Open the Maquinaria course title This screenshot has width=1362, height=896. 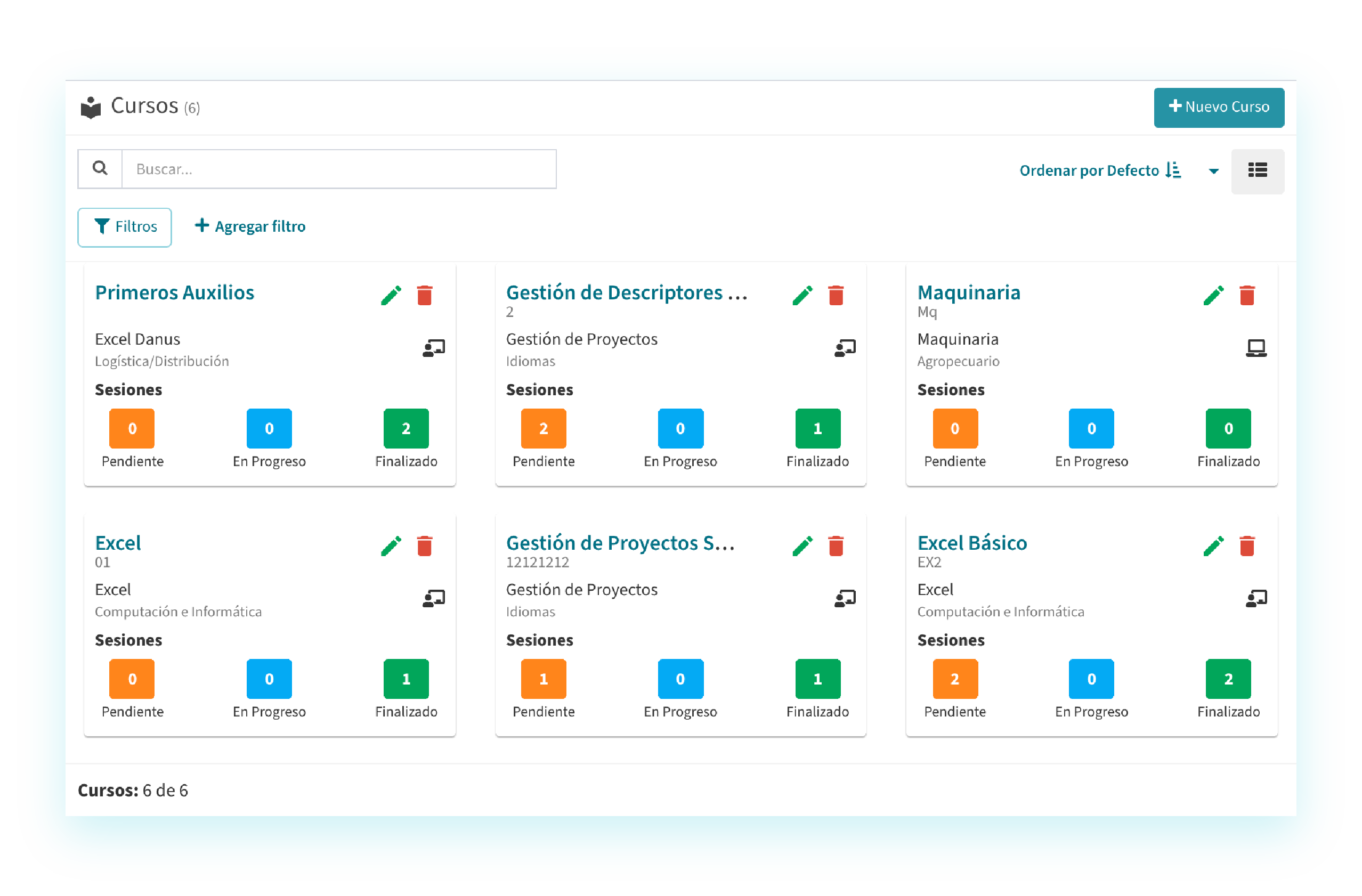coord(968,292)
